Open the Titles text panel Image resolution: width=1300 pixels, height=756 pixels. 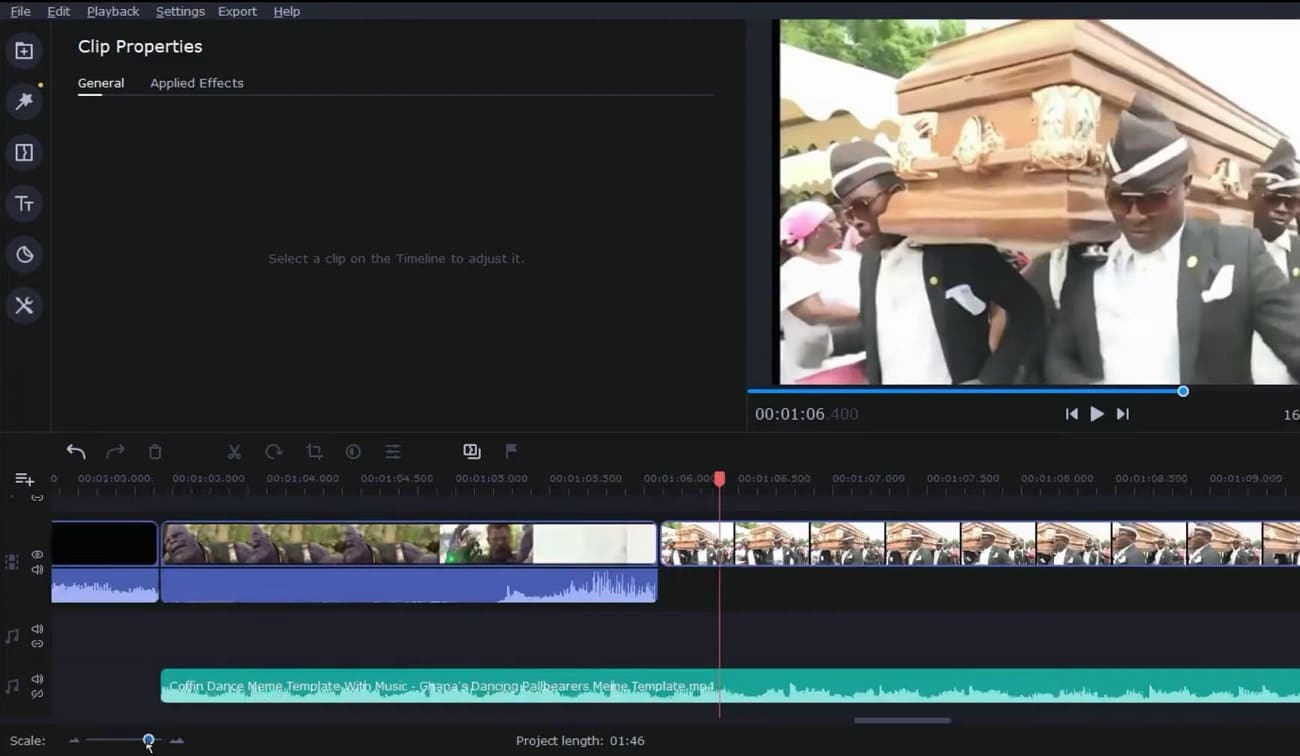(x=24, y=204)
